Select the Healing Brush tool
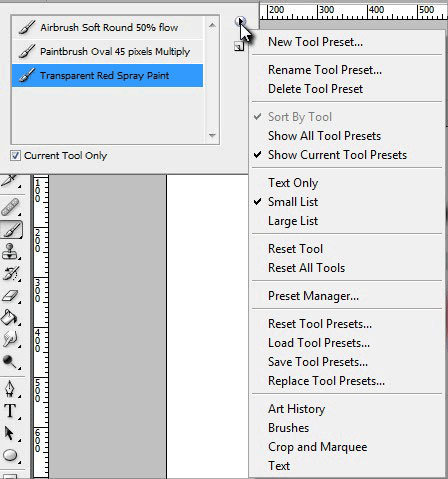 11,207
